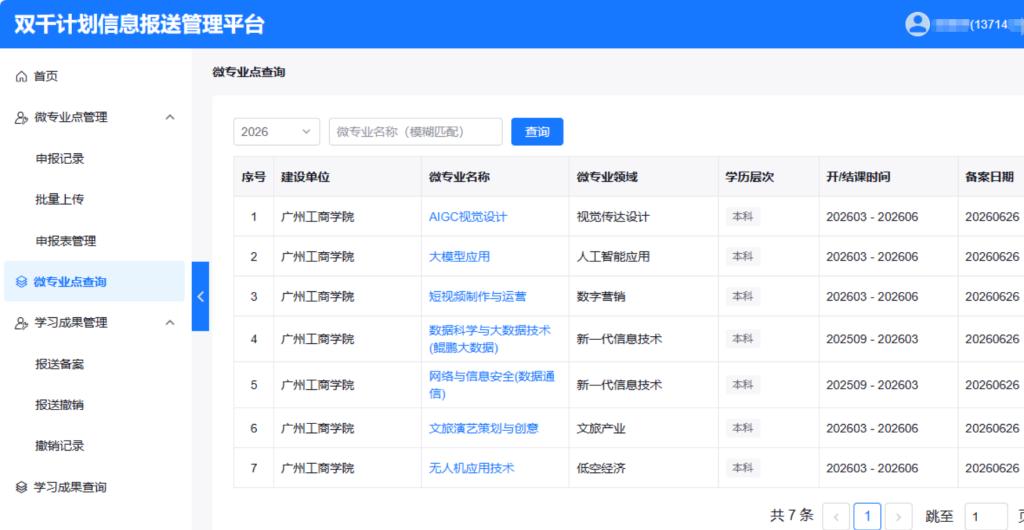Screen dimensions: 1024x530
Task: Open the 短视频制作与运营 link
Action: 477,296
